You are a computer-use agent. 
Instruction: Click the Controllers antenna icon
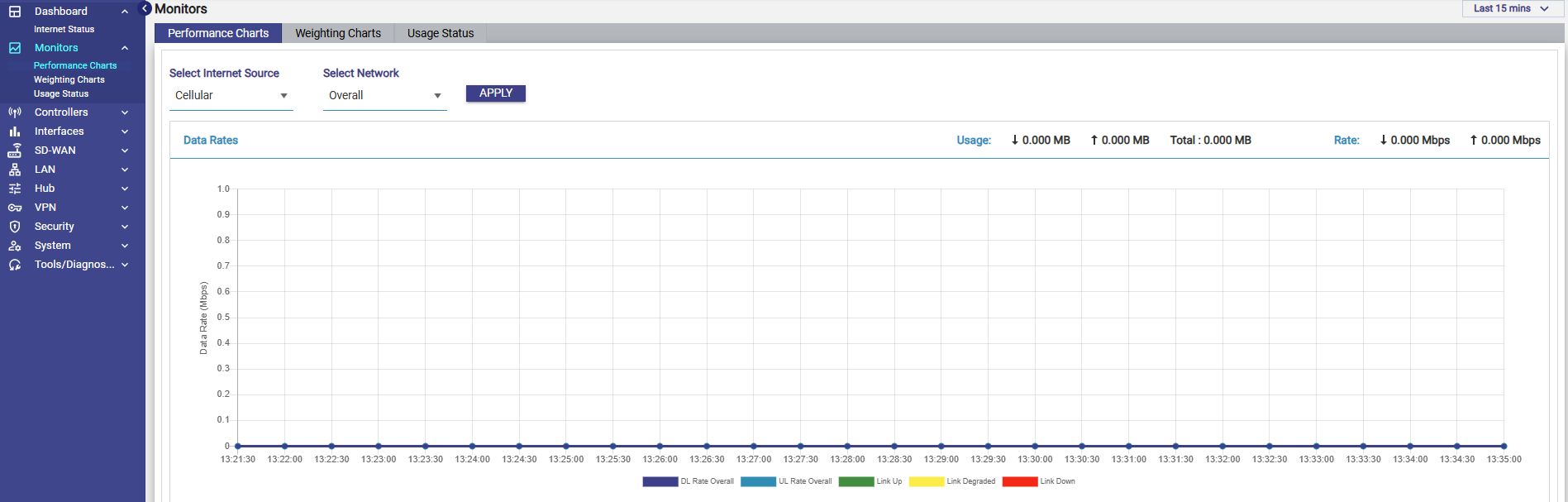(x=15, y=112)
